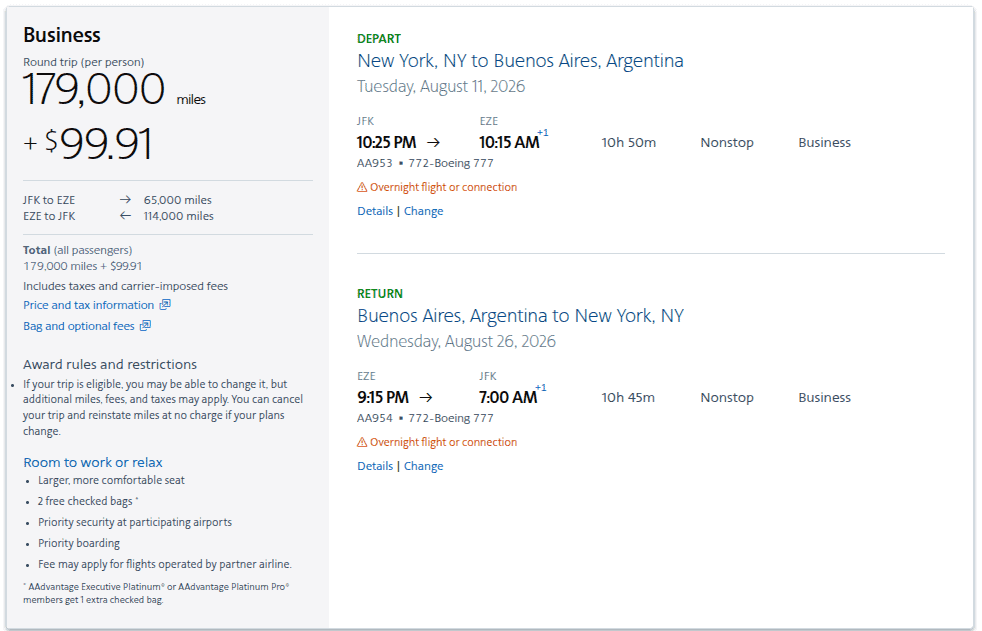Click the 772-Boeing 777 aircraft text for AA953
Screen dimensions: 982x631
point(450,162)
